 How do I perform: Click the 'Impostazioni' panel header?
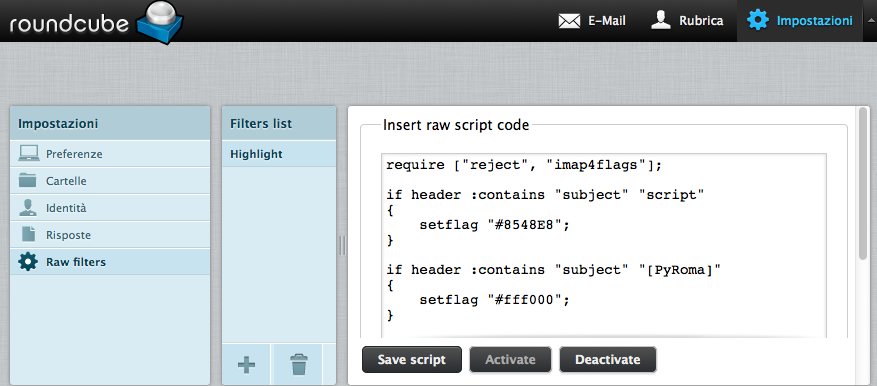(x=110, y=124)
